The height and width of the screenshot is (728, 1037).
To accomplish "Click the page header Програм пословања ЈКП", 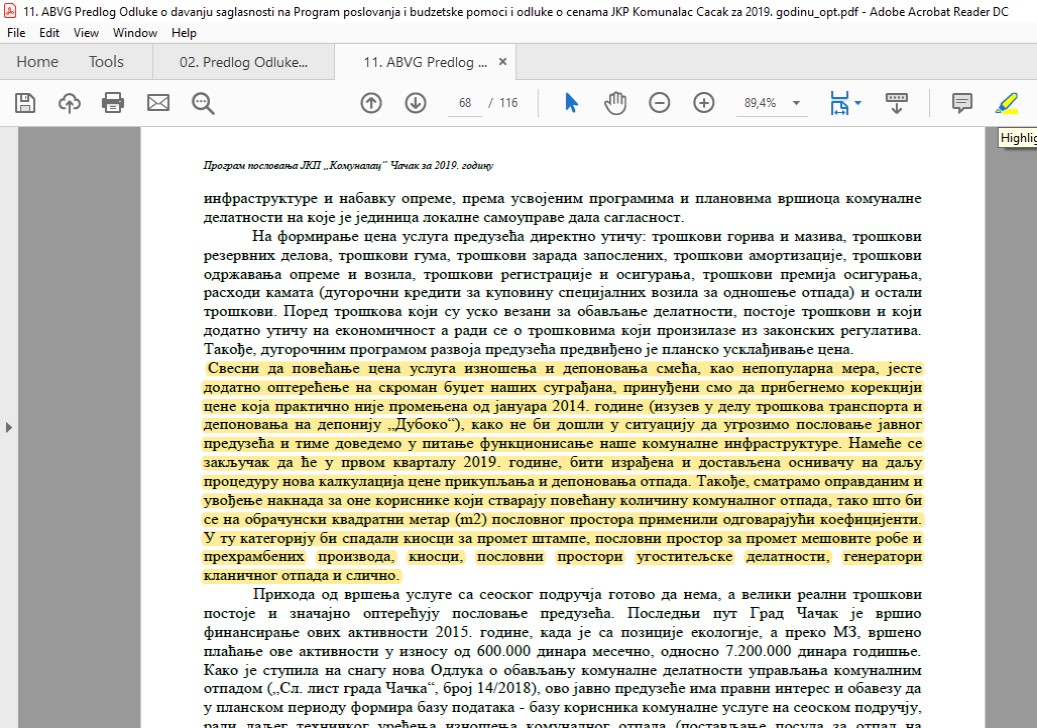I will [x=349, y=165].
